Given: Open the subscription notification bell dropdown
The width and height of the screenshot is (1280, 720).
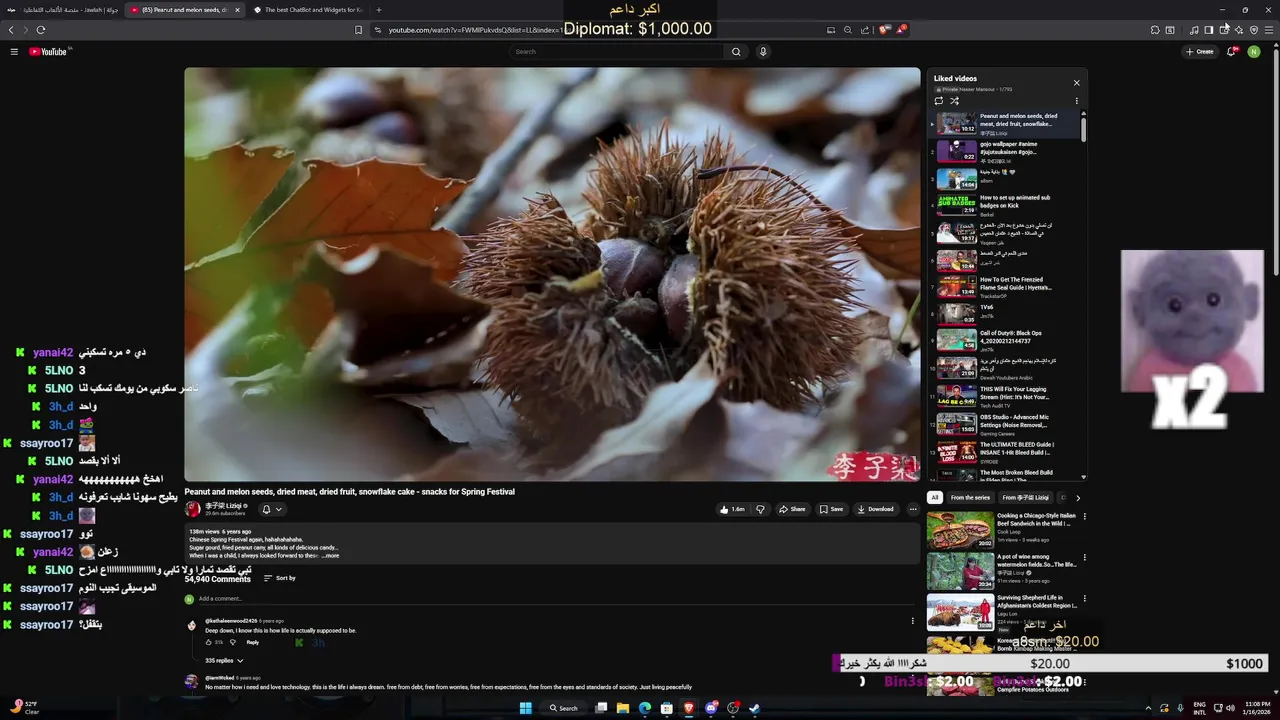Looking at the screenshot, I should 272,509.
